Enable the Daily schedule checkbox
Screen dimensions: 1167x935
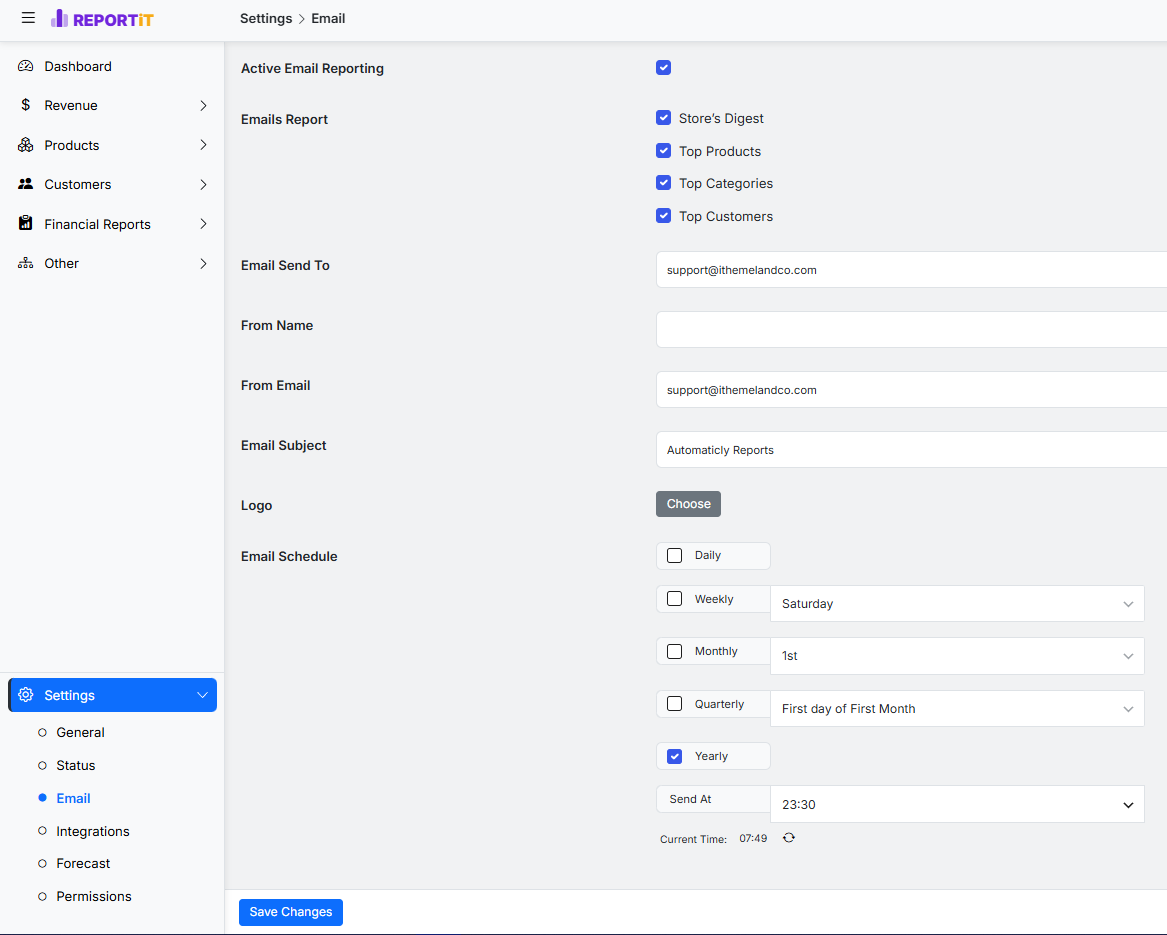[x=674, y=555]
